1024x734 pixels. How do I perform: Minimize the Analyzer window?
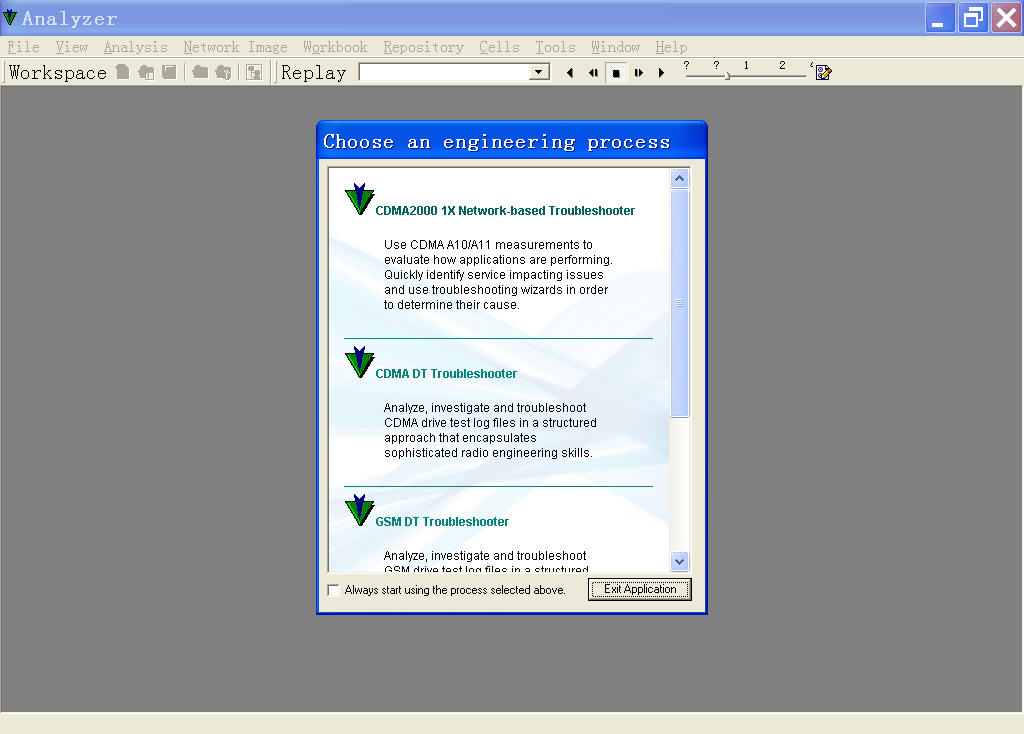coord(940,18)
